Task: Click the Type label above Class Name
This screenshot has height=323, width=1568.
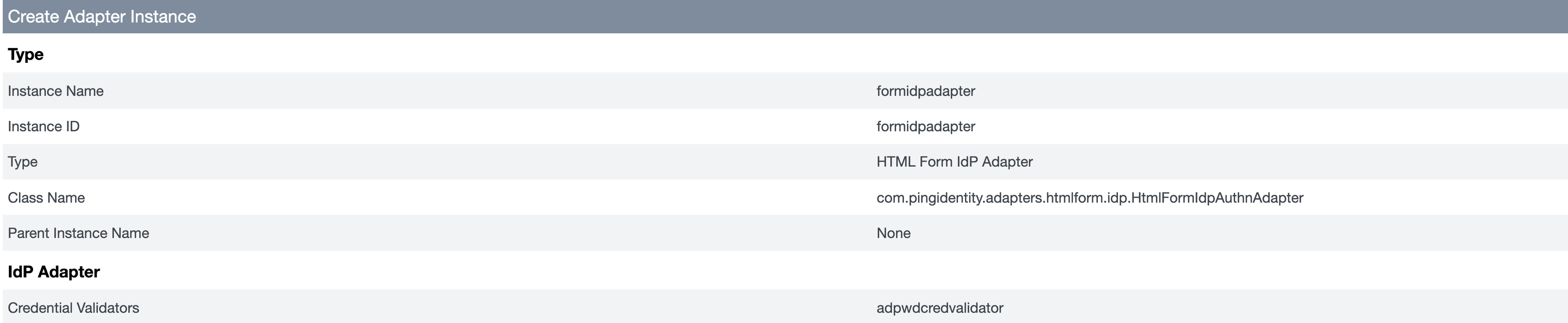Action: pyautogui.click(x=23, y=162)
